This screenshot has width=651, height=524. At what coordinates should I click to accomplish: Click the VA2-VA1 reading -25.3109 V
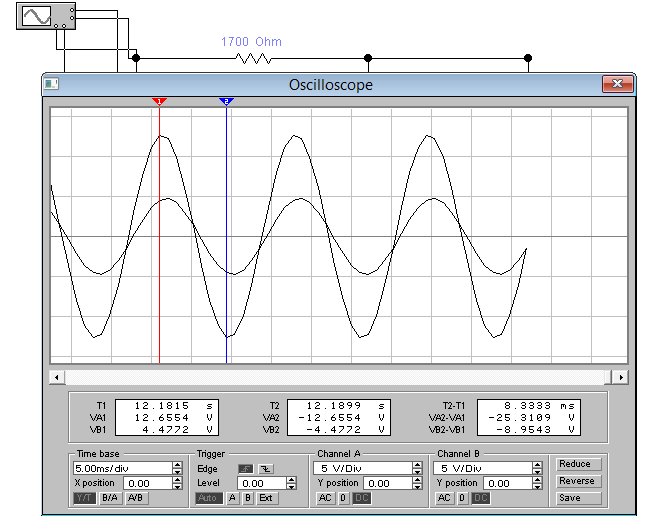pyautogui.click(x=529, y=418)
